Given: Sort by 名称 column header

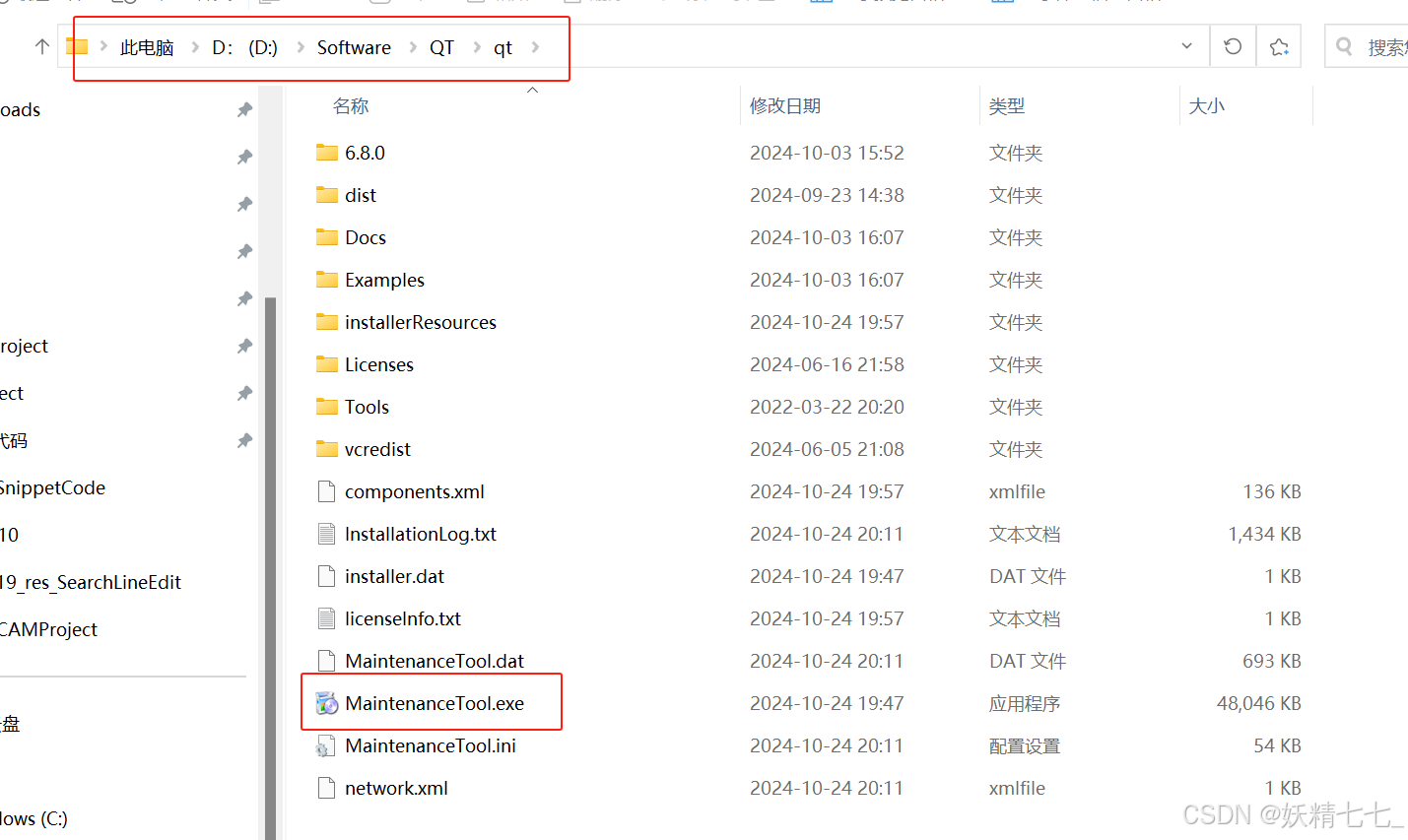Looking at the screenshot, I should (351, 106).
